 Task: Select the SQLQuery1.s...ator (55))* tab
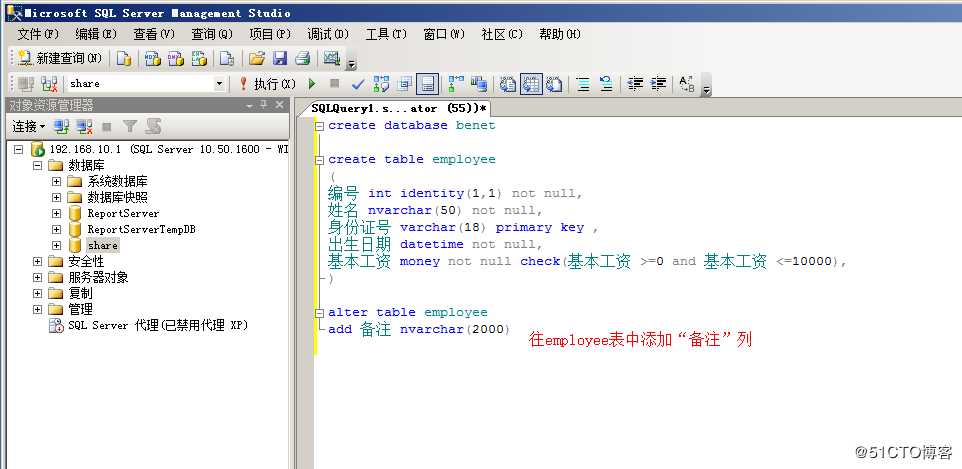(x=399, y=109)
